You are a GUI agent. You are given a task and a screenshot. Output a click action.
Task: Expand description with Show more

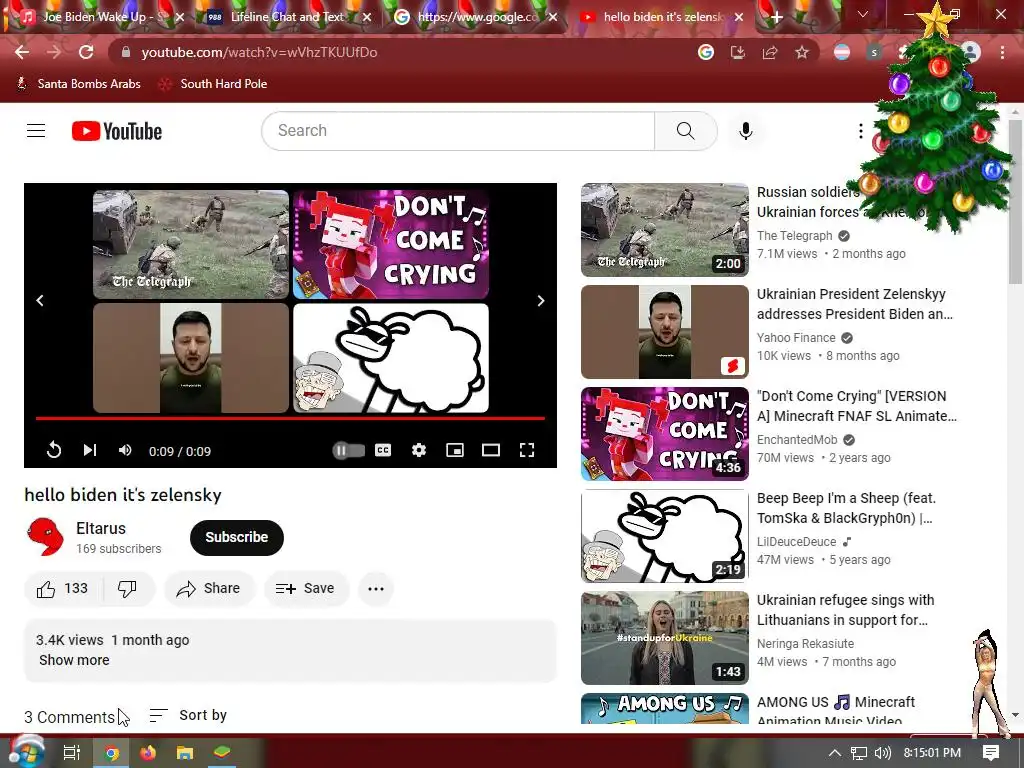pyautogui.click(x=74, y=660)
